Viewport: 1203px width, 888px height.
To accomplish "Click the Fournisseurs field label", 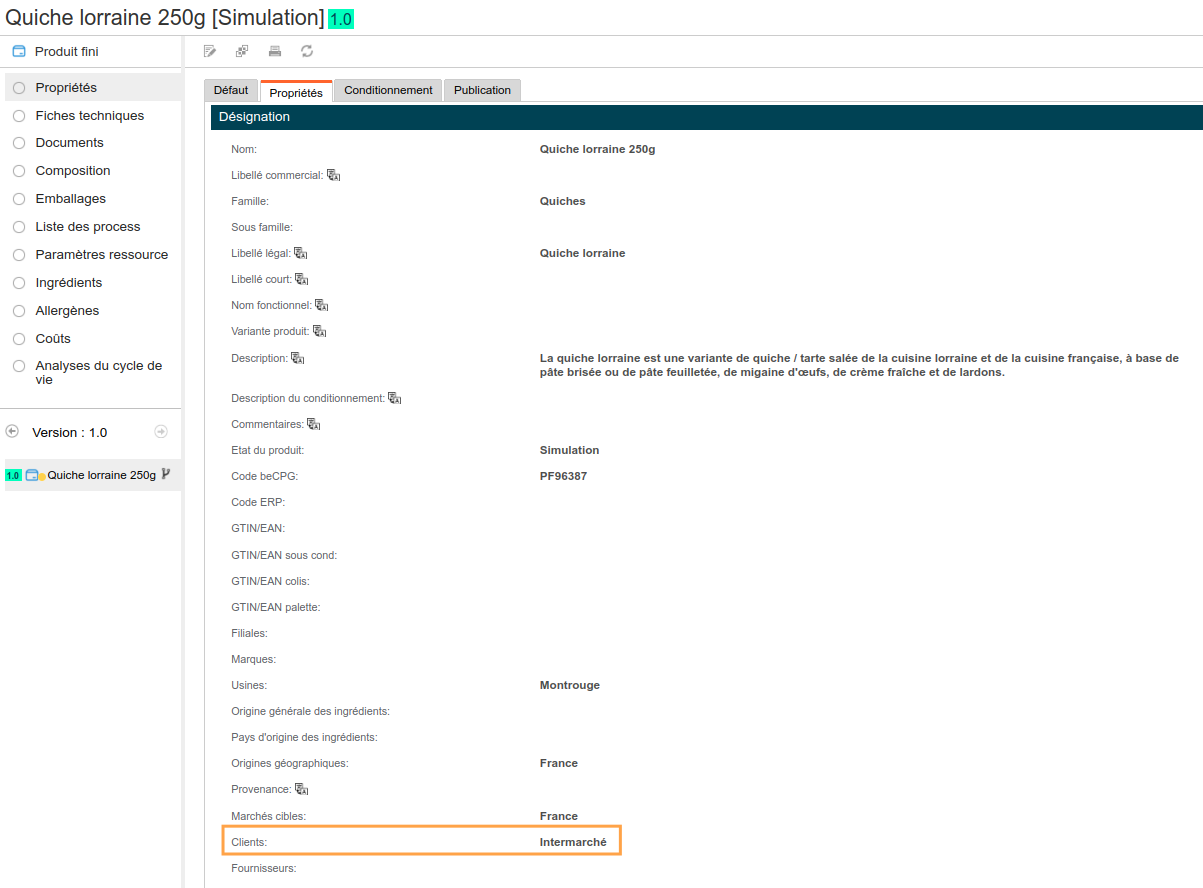I will [x=264, y=868].
